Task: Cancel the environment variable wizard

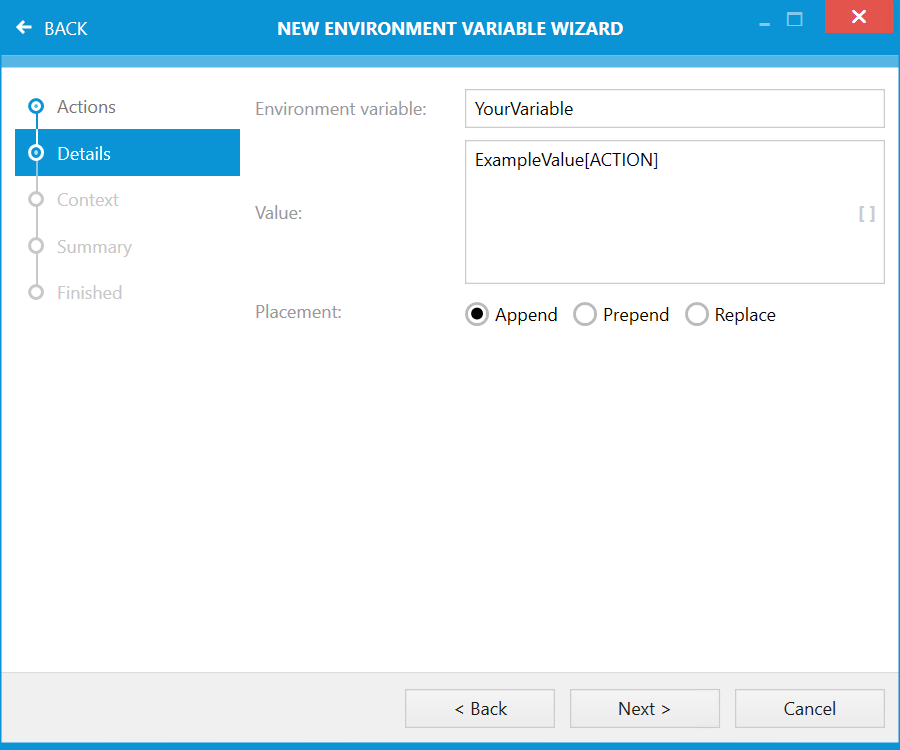Action: tap(810, 708)
